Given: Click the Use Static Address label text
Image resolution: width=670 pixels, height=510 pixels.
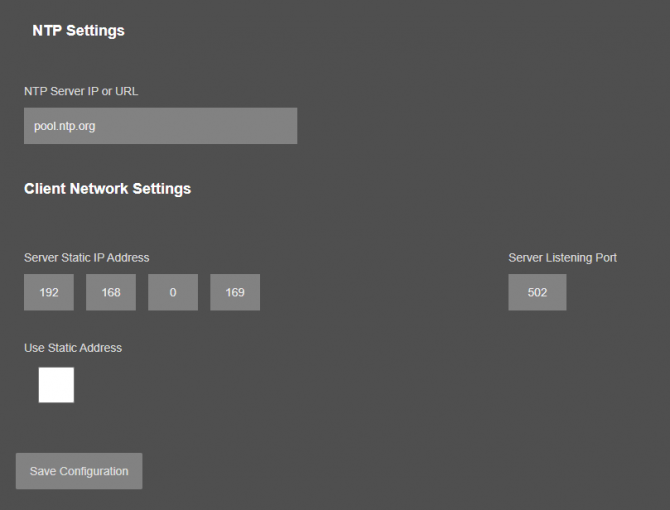Looking at the screenshot, I should coord(73,348).
